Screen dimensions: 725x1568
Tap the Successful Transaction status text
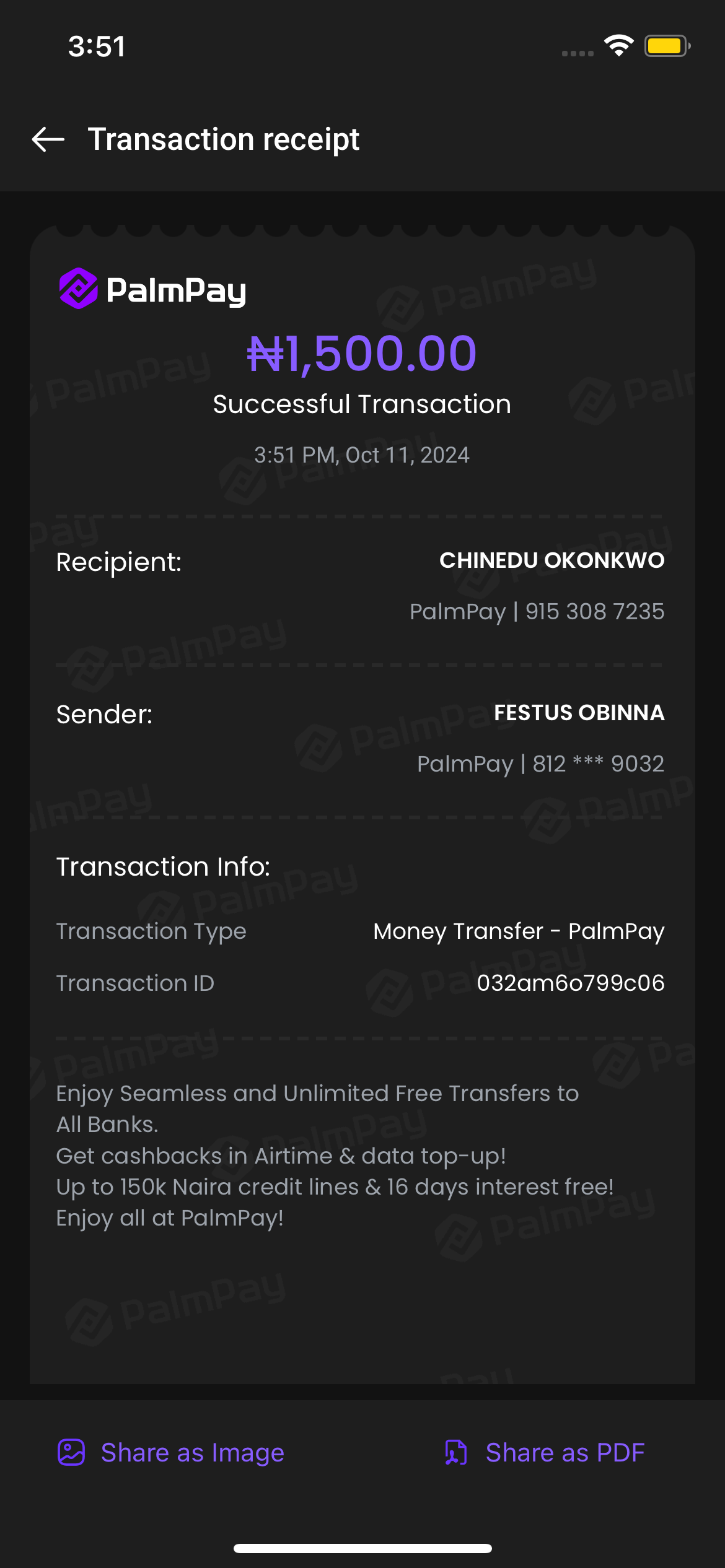click(x=362, y=404)
